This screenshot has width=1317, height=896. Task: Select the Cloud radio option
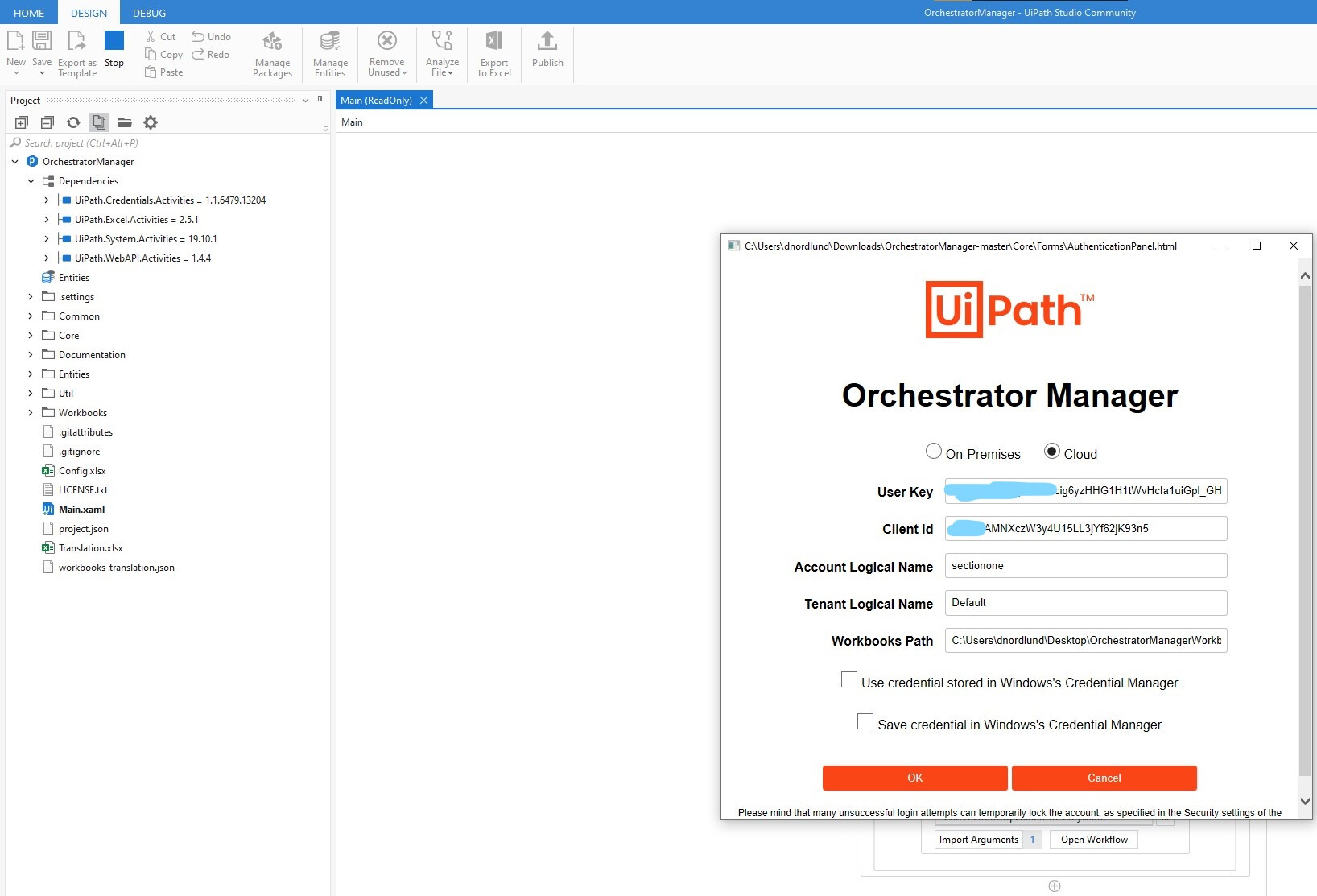(x=1052, y=451)
